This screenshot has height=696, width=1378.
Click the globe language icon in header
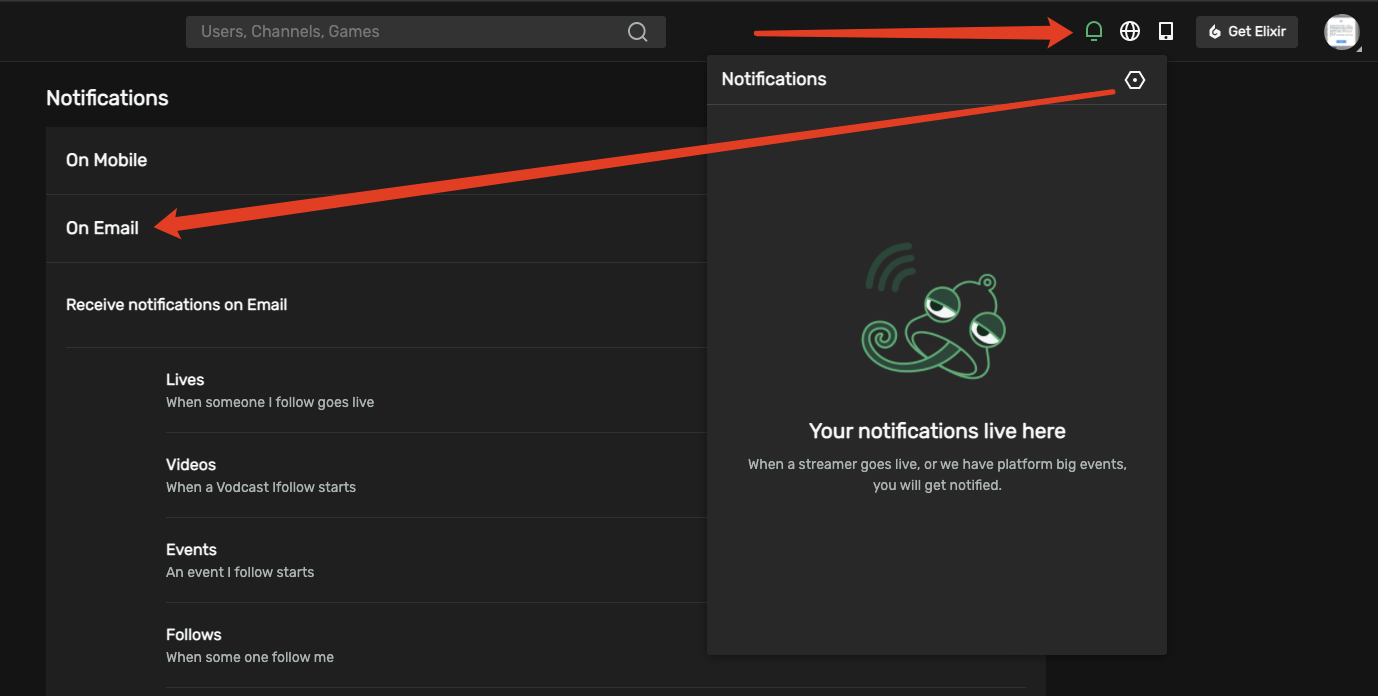(1129, 30)
